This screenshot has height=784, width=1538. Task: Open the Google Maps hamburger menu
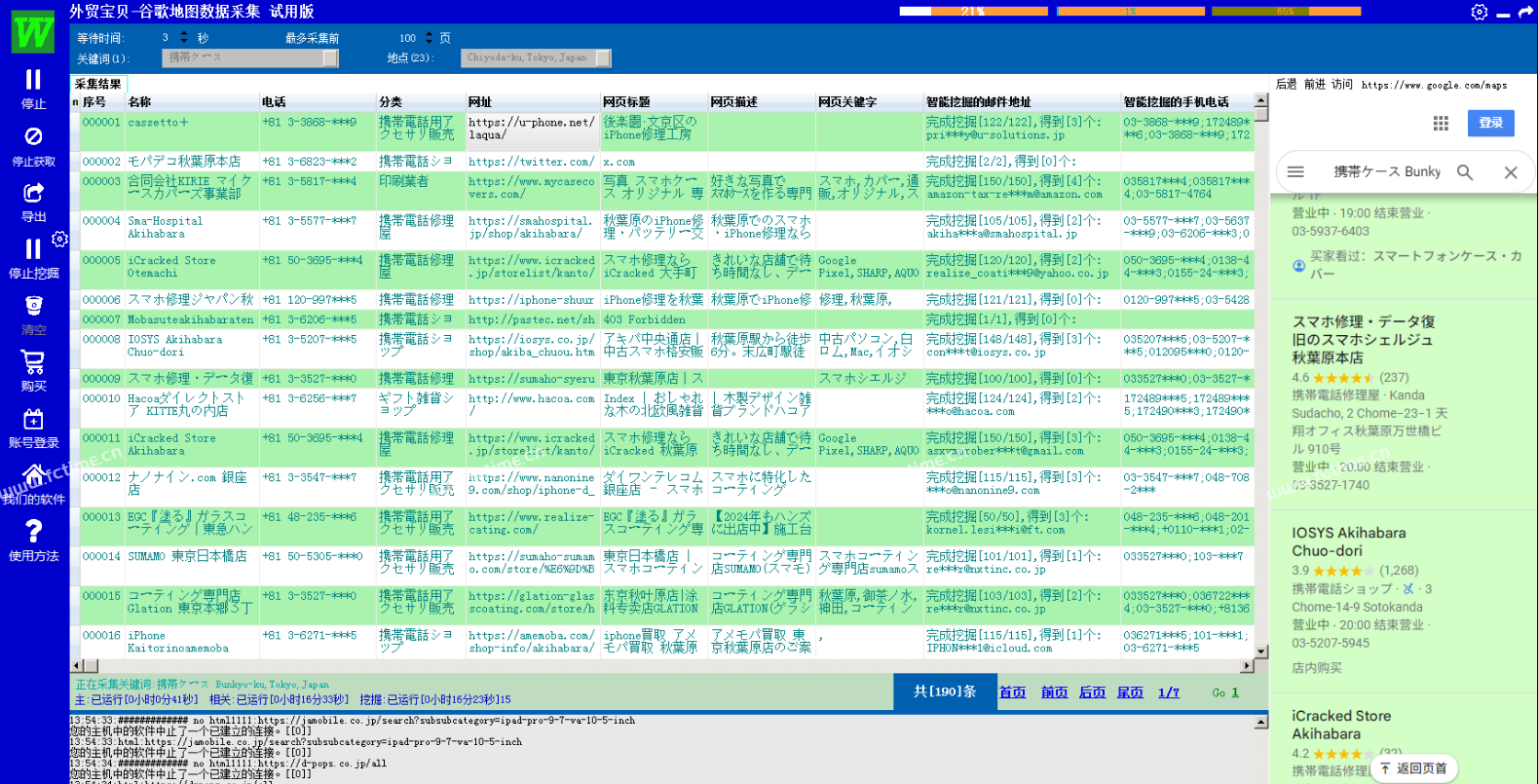(x=1295, y=172)
